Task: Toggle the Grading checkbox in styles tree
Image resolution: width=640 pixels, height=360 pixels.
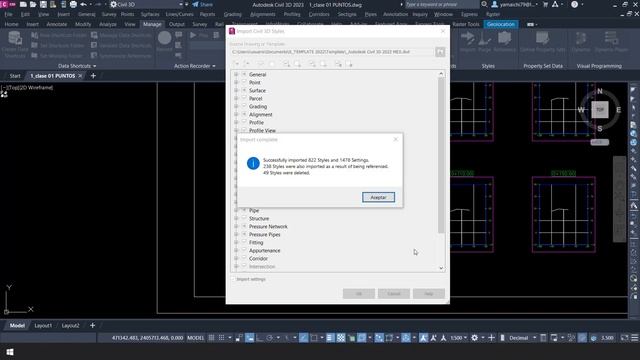Action: [x=244, y=106]
